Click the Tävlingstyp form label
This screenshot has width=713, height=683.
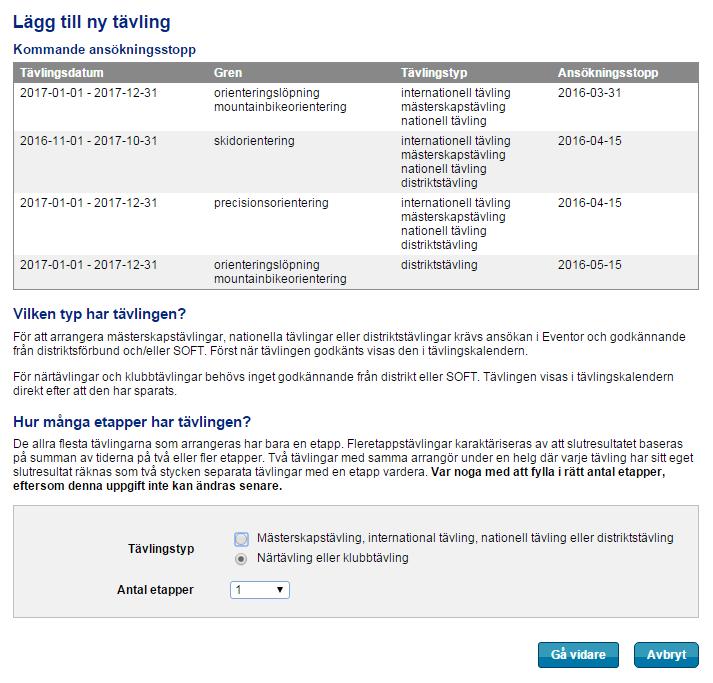click(161, 548)
